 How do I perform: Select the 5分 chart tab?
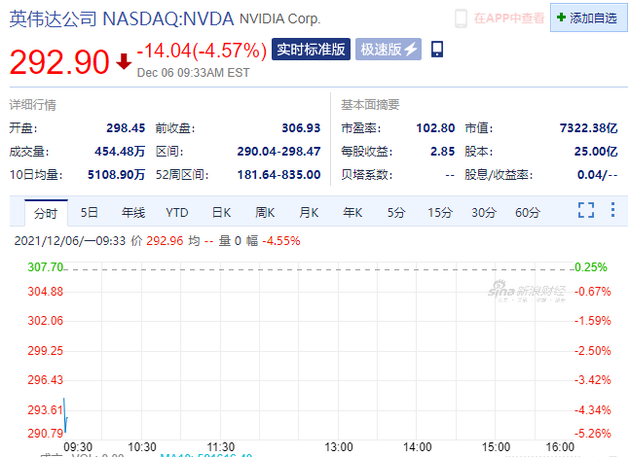coord(396,212)
